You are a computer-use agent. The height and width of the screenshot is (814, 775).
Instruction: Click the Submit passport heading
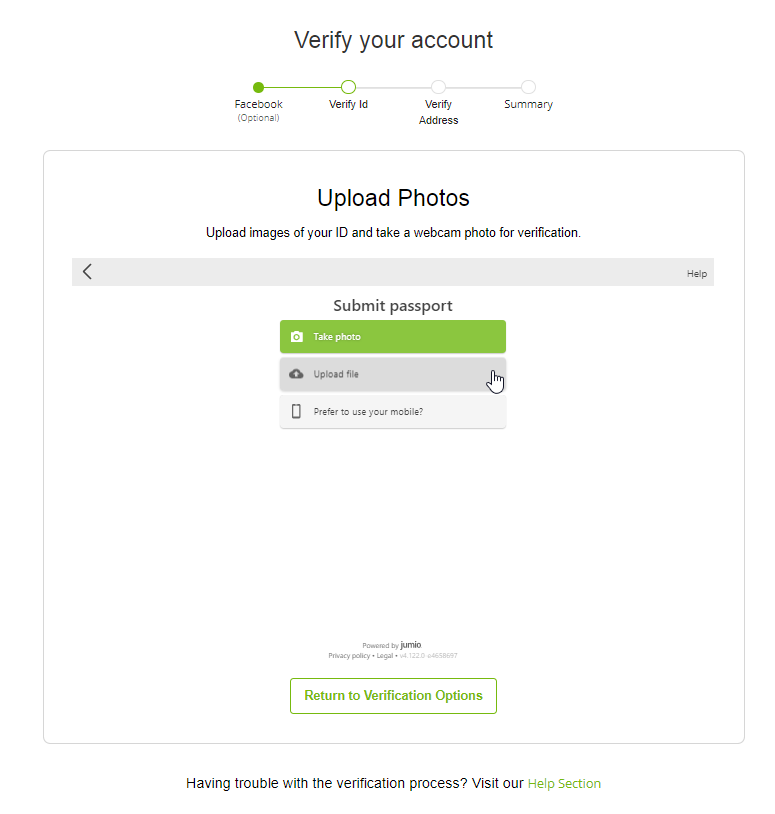click(x=392, y=305)
